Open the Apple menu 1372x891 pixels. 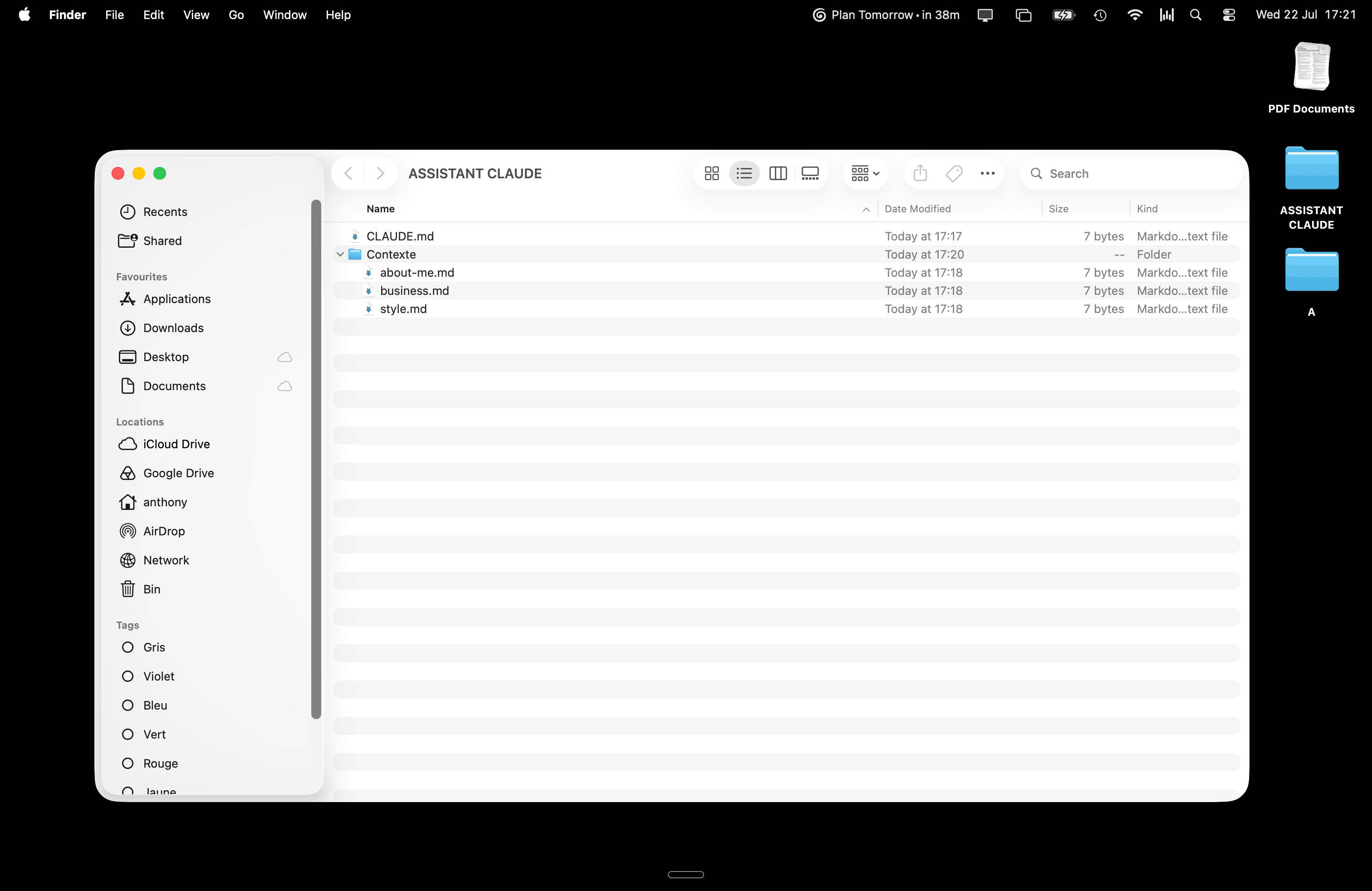(x=24, y=15)
